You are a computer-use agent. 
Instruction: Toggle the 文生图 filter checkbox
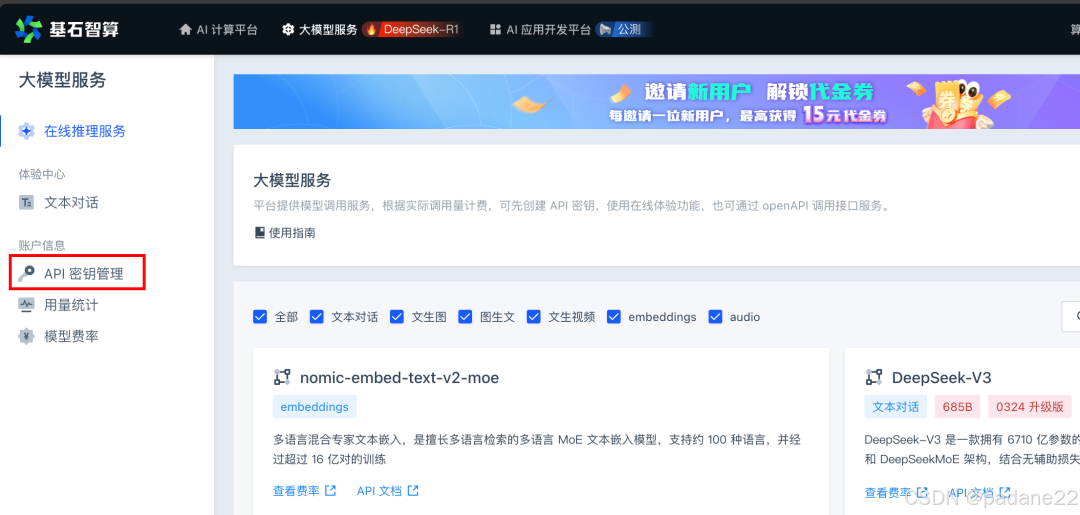point(397,317)
